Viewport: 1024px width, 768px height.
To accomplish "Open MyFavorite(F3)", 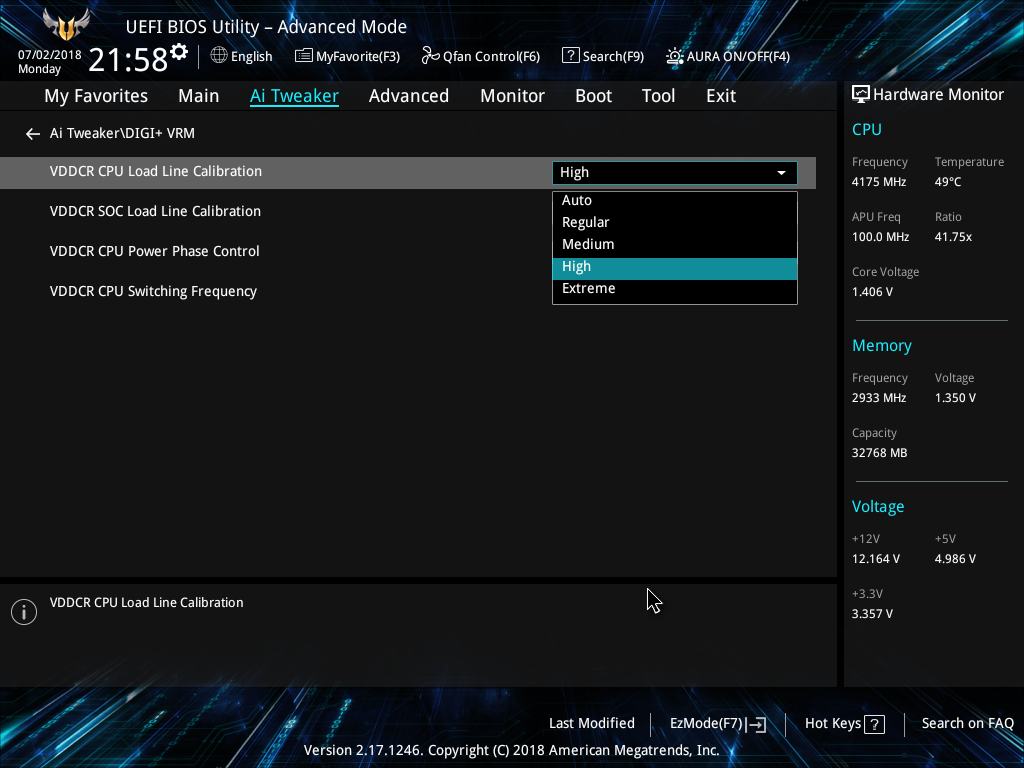I will (x=347, y=56).
